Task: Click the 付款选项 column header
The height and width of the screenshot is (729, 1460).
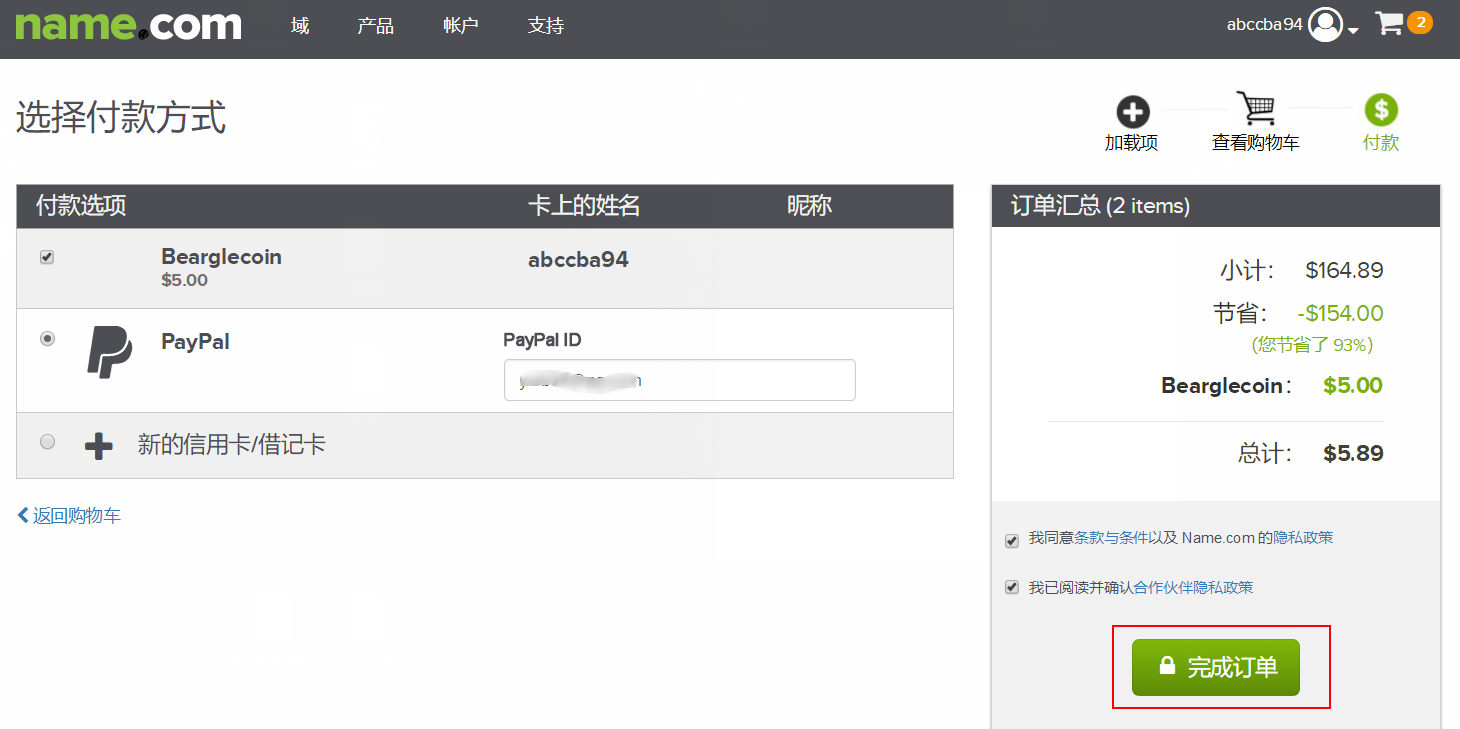Action: click(81, 206)
